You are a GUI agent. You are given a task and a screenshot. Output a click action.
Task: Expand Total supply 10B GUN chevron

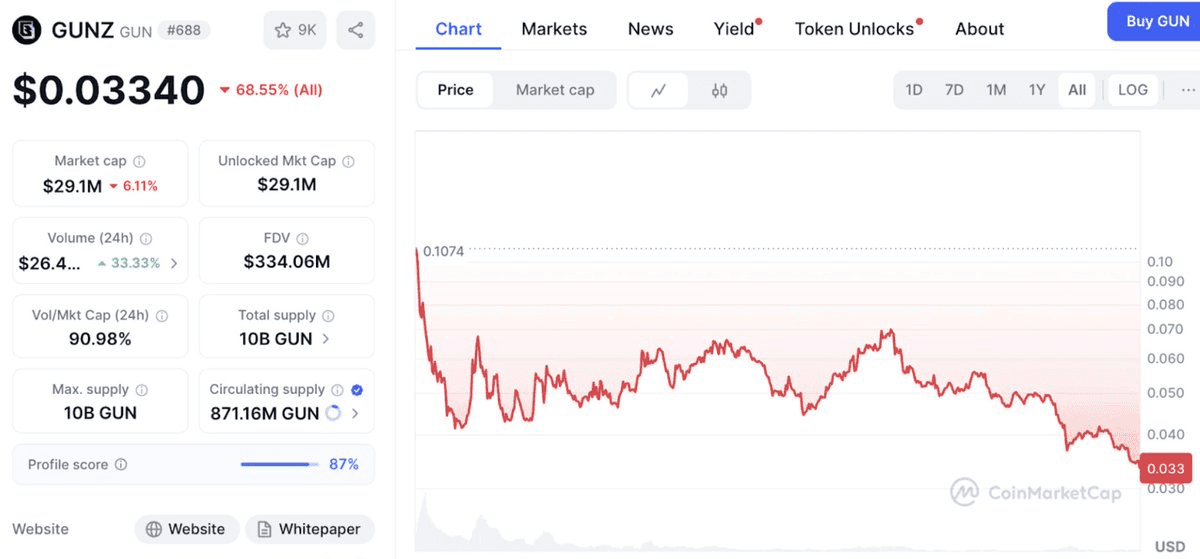point(325,339)
